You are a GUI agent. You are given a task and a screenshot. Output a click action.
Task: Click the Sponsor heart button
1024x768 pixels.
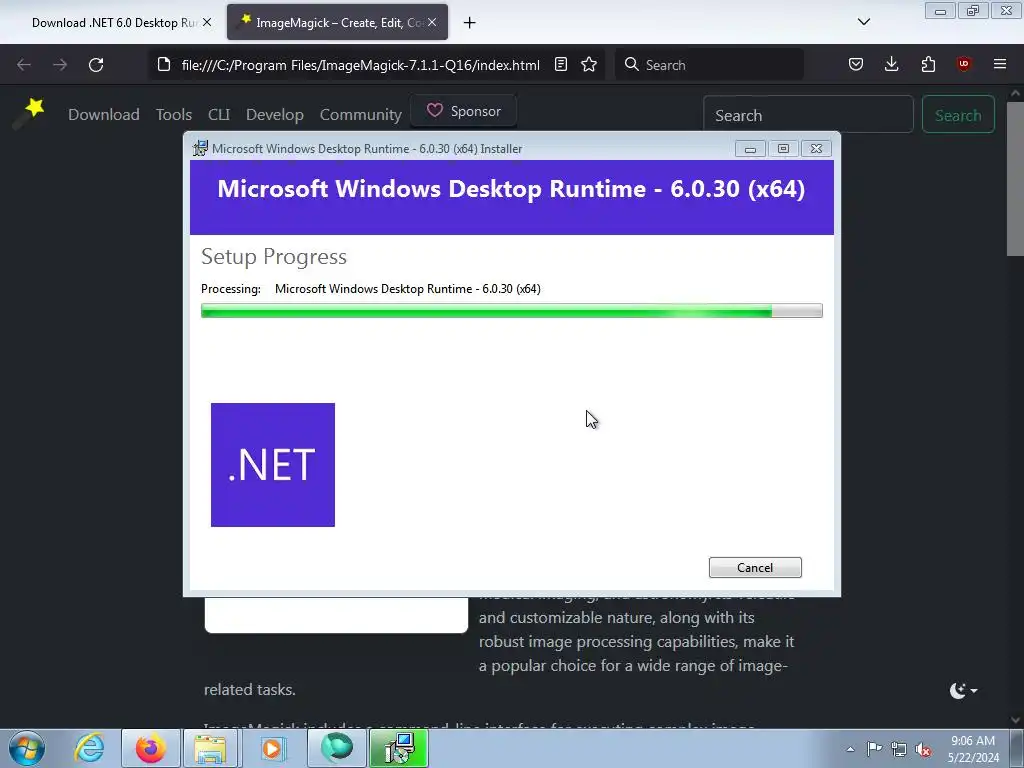pos(464,111)
